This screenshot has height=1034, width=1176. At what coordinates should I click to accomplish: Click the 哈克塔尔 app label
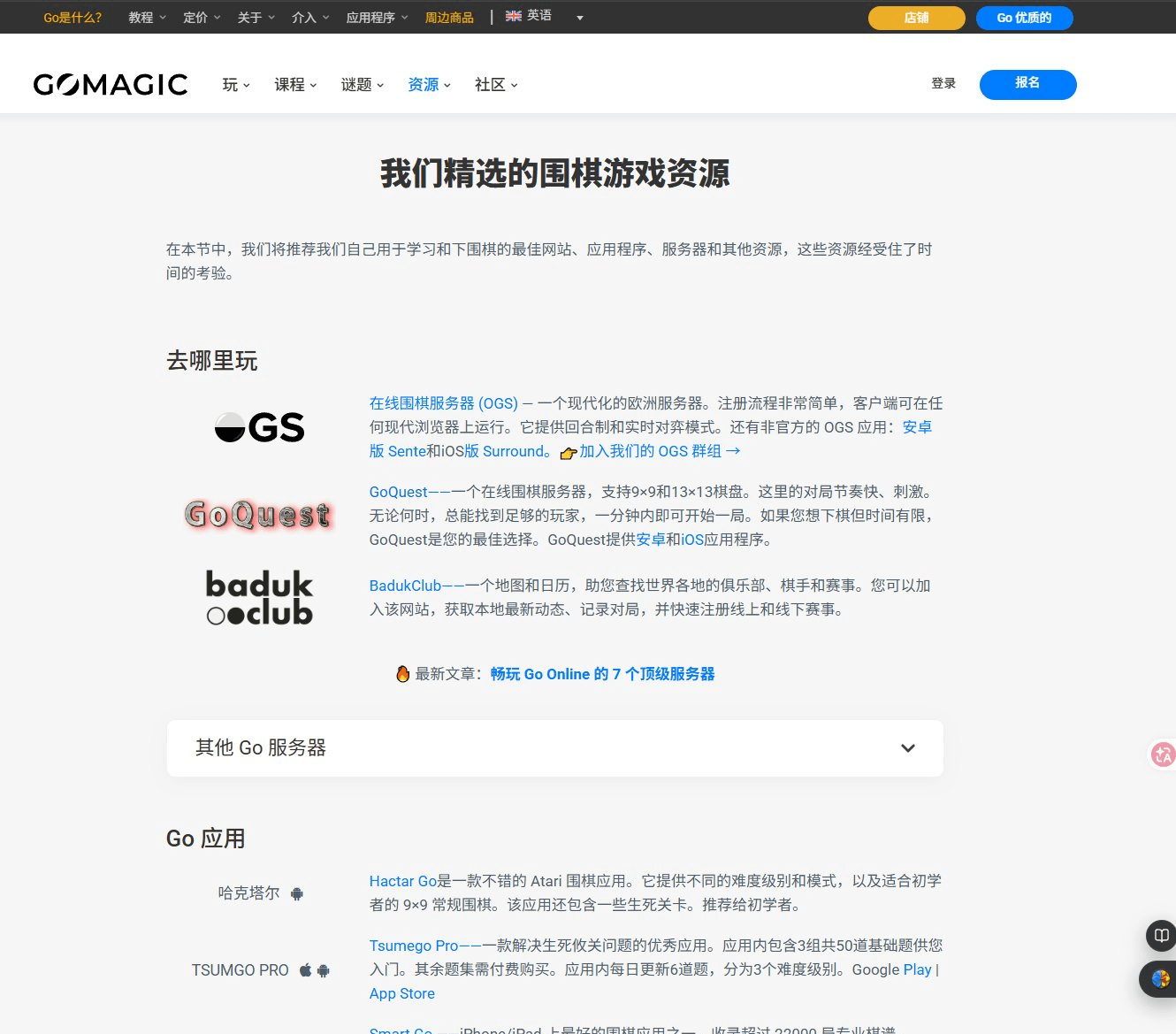pyautogui.click(x=249, y=893)
